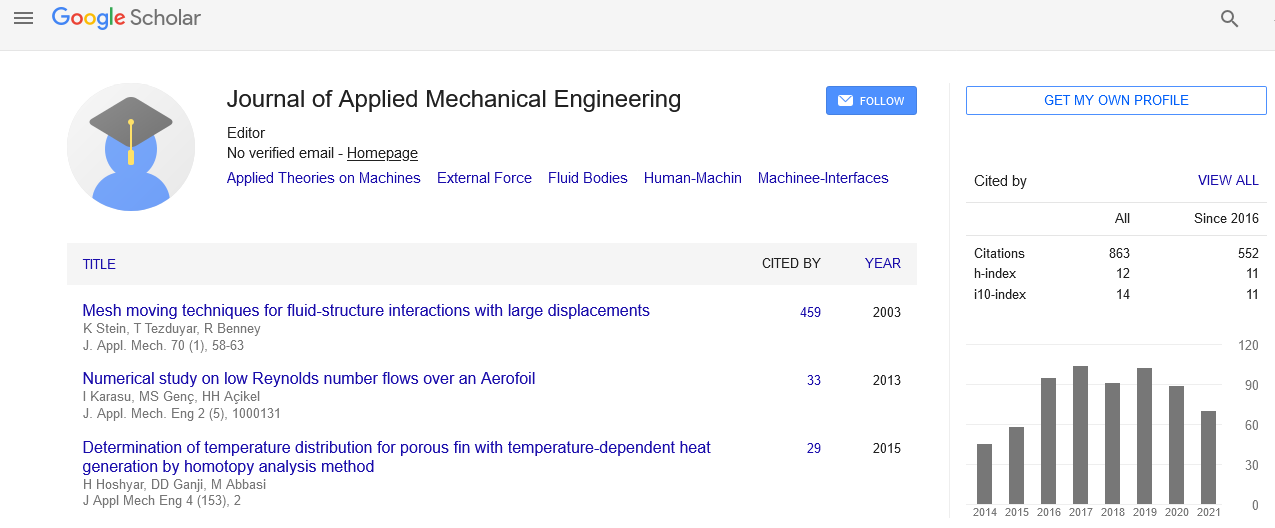This screenshot has width=1275, height=528.
Task: Click the search magnifier icon
Action: point(1229,18)
